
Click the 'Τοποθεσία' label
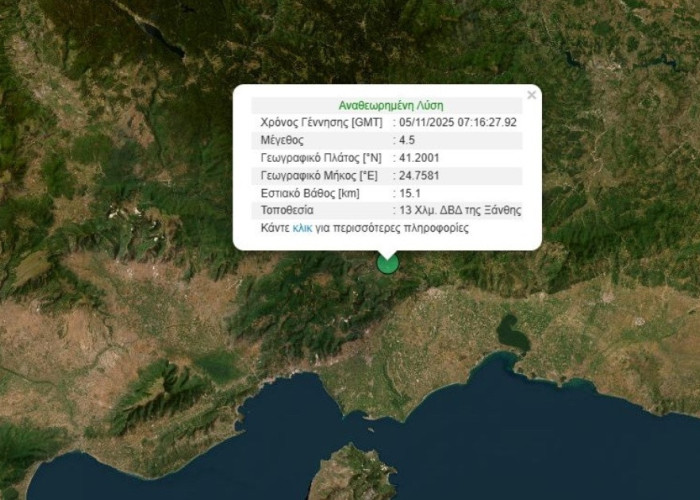(287, 210)
